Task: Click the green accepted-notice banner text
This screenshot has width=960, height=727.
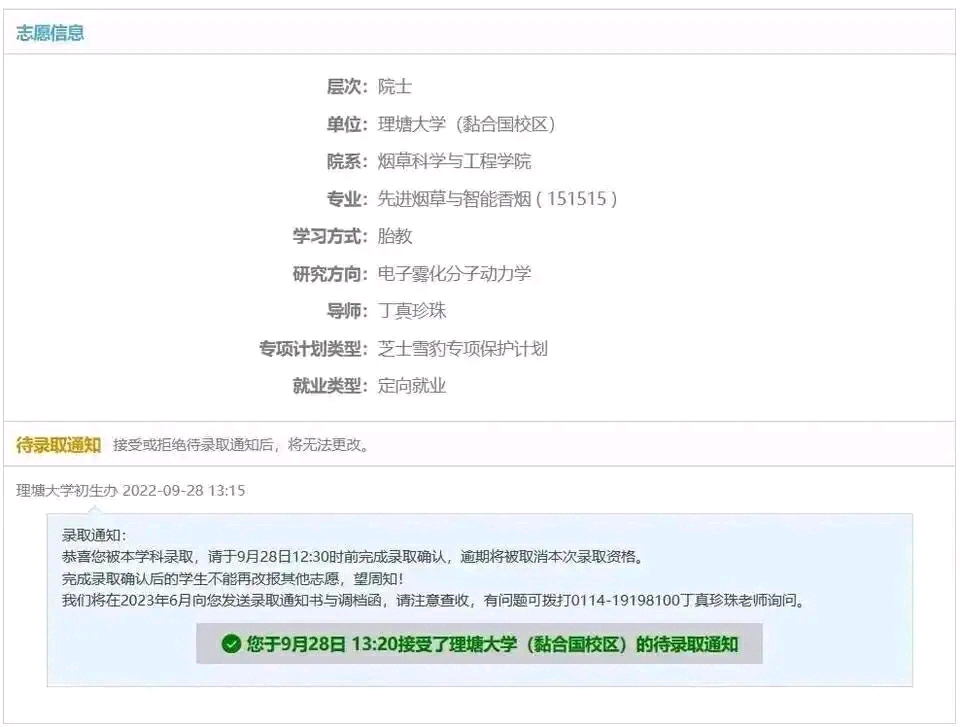Action: [x=492, y=644]
